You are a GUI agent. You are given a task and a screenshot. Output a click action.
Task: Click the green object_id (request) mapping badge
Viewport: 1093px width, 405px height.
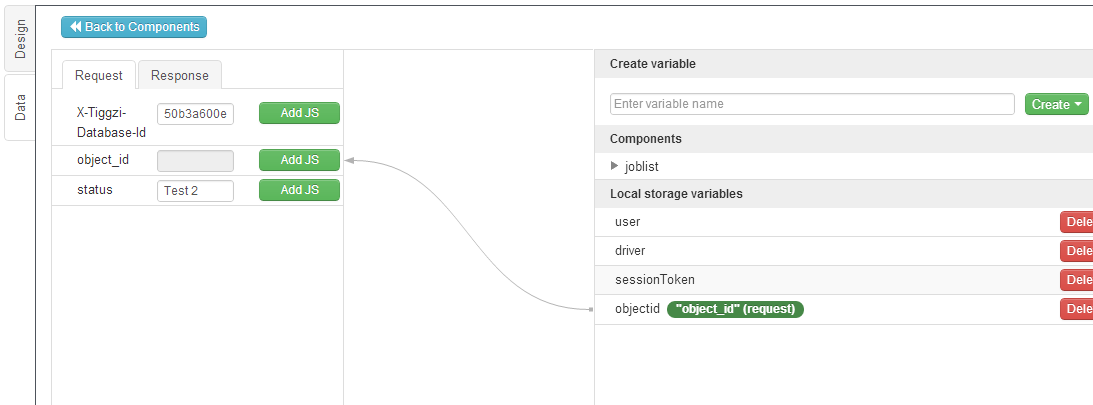tap(735, 309)
